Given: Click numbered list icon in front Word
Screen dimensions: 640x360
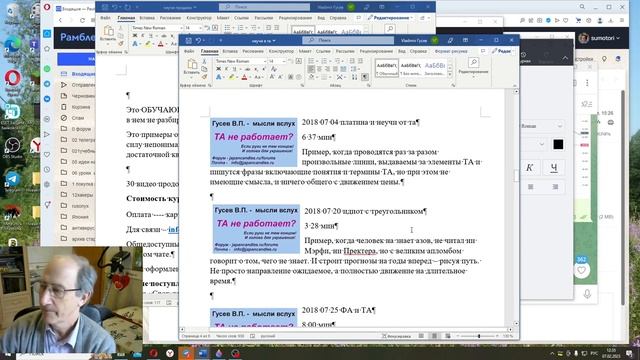Looking at the screenshot, I should (324, 61).
